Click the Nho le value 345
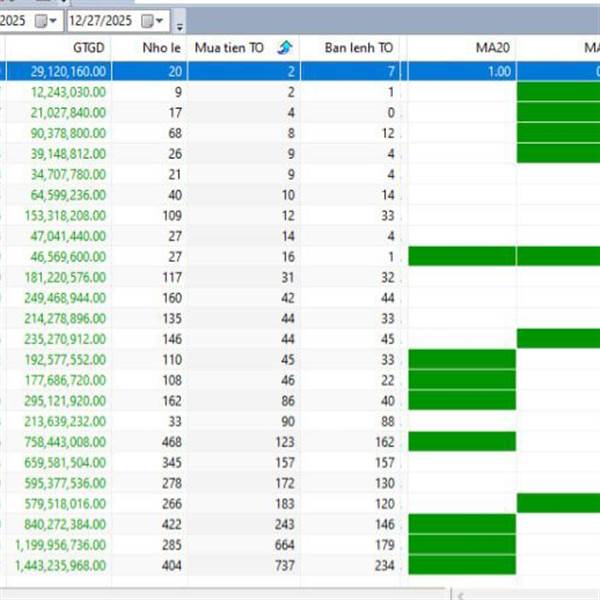The image size is (600, 600). tap(172, 463)
